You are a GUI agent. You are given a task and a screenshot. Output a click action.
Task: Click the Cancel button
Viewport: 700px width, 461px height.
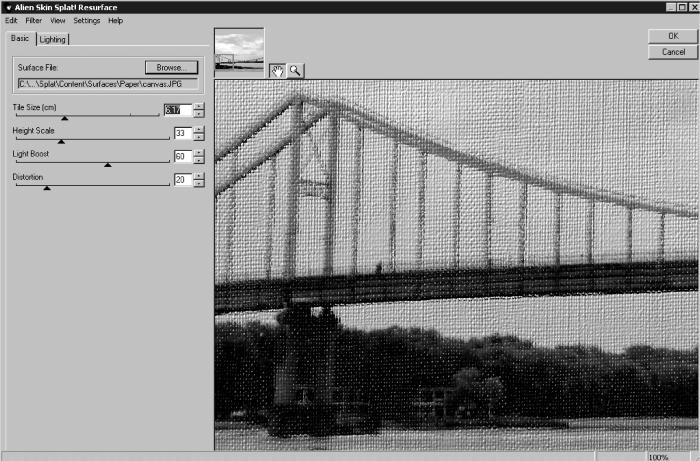673,52
